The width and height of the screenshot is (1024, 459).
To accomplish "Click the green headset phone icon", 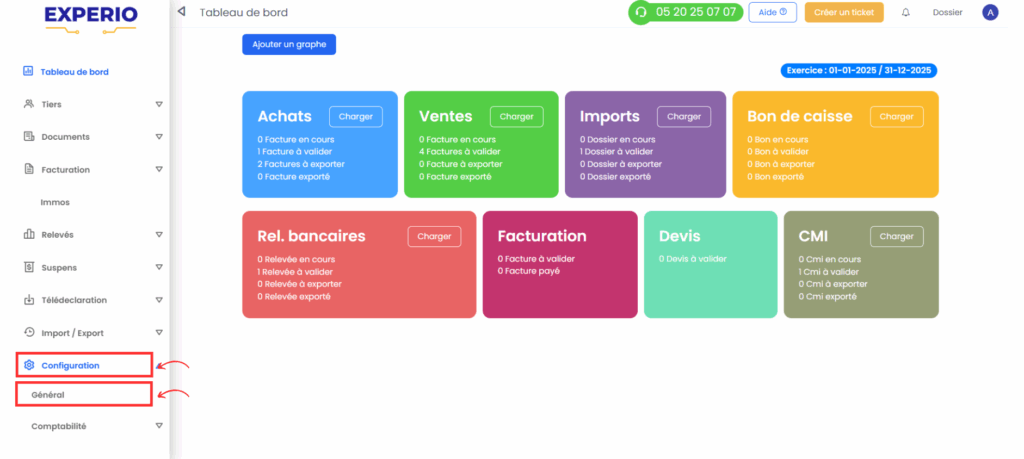I will pos(641,12).
